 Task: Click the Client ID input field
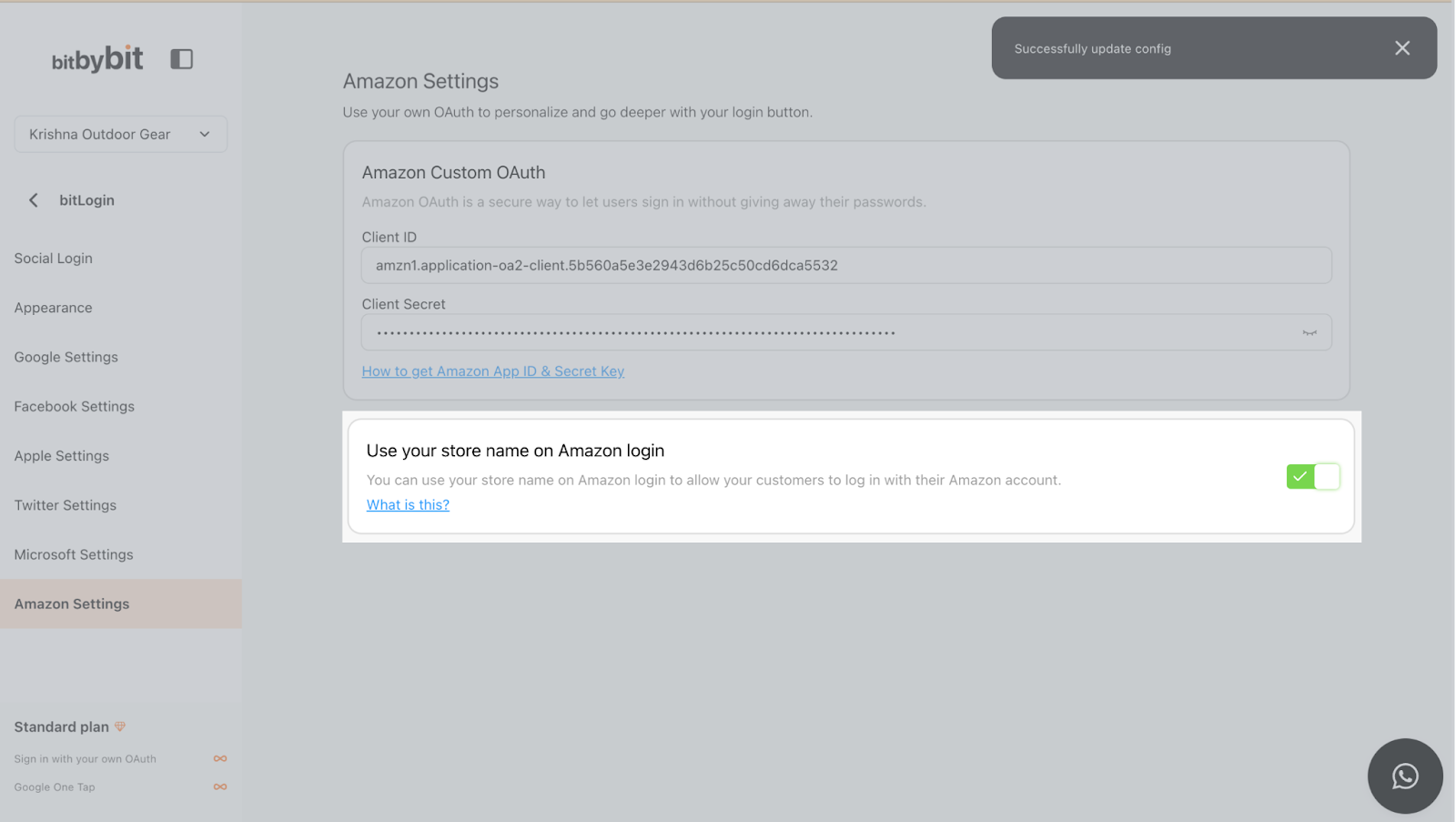click(846, 265)
